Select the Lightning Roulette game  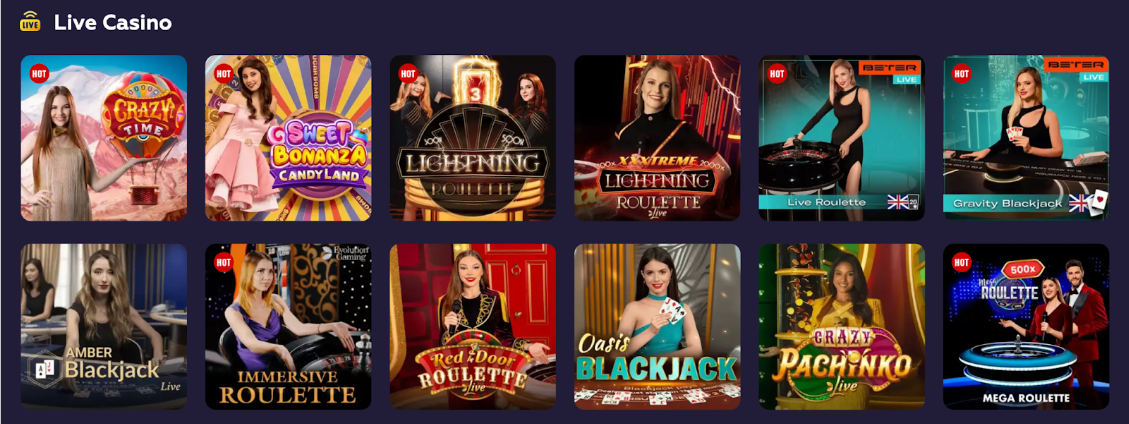[x=472, y=138]
